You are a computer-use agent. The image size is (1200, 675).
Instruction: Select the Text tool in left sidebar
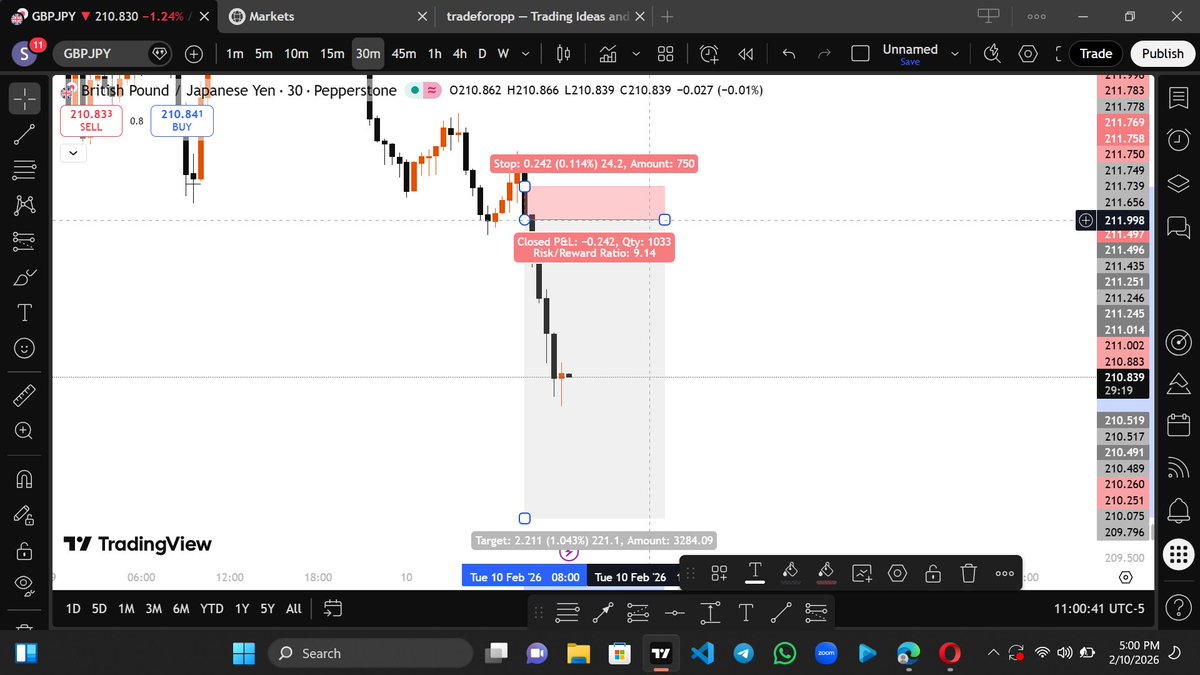pyautogui.click(x=26, y=313)
